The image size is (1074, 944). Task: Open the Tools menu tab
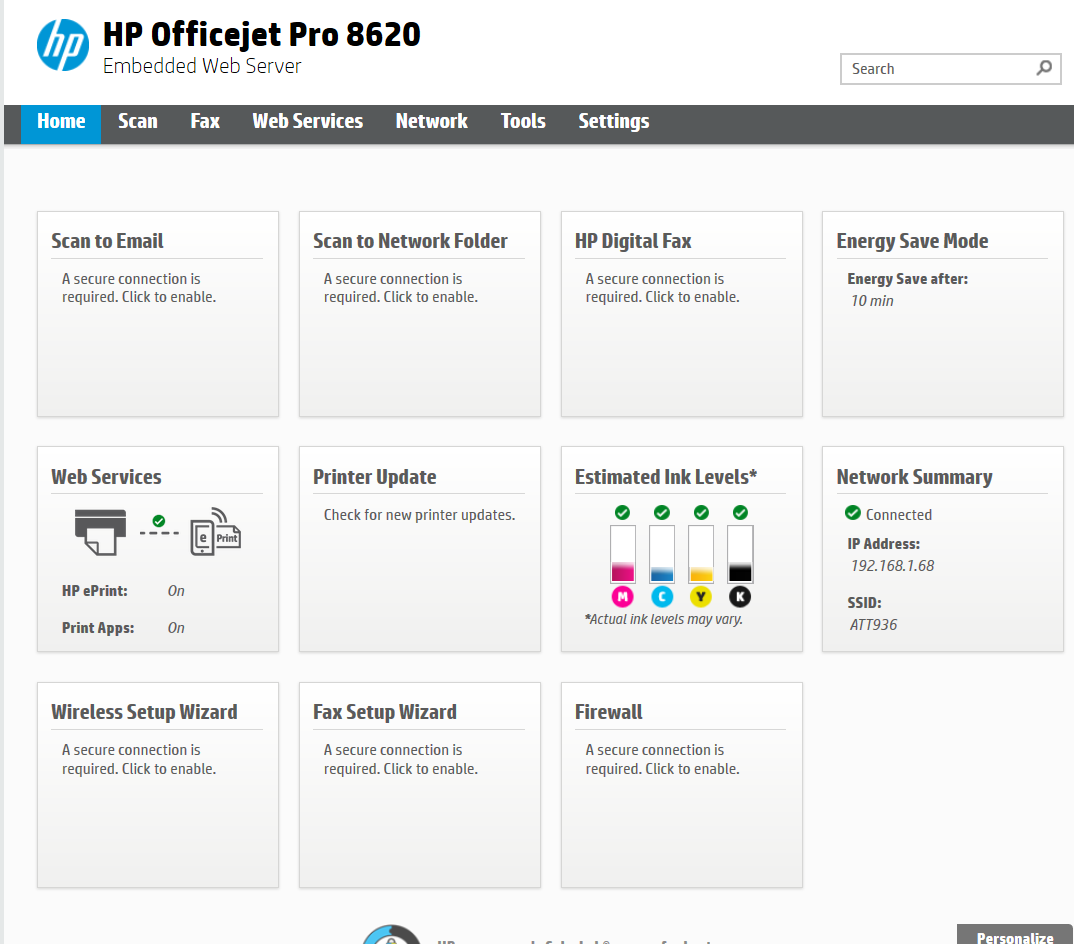click(523, 121)
